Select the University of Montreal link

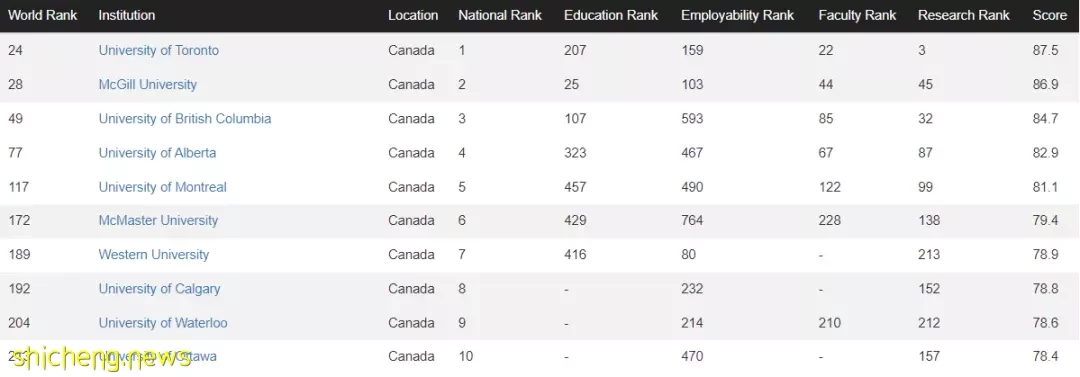coord(163,187)
